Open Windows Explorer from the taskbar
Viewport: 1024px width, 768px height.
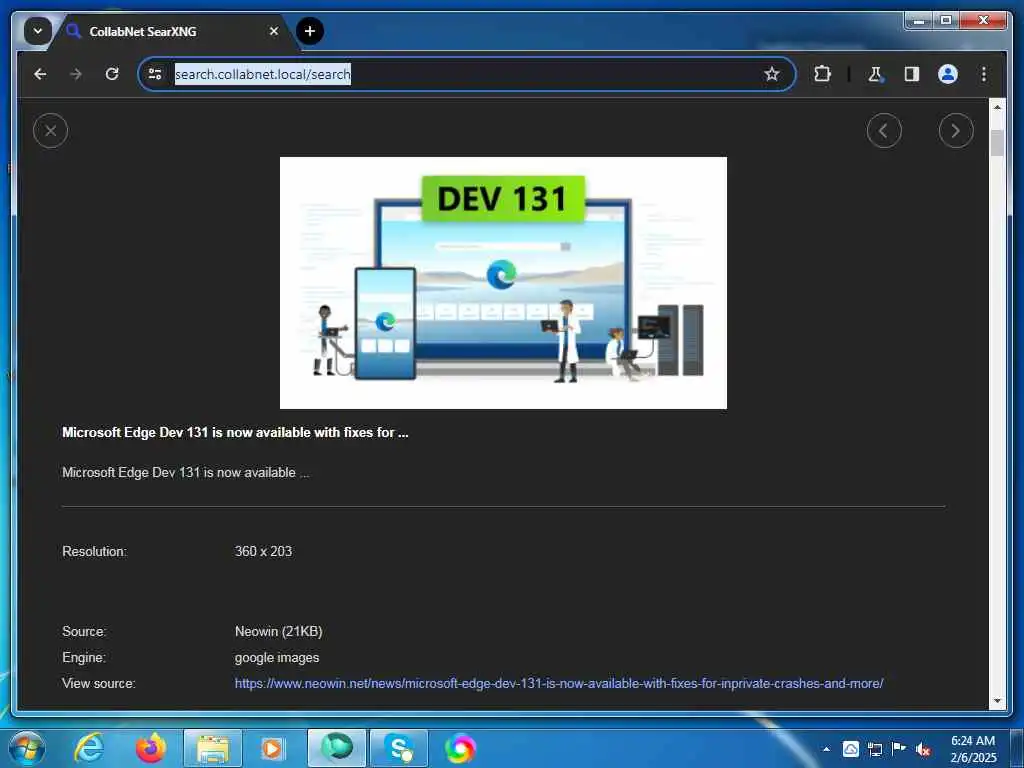tap(213, 748)
